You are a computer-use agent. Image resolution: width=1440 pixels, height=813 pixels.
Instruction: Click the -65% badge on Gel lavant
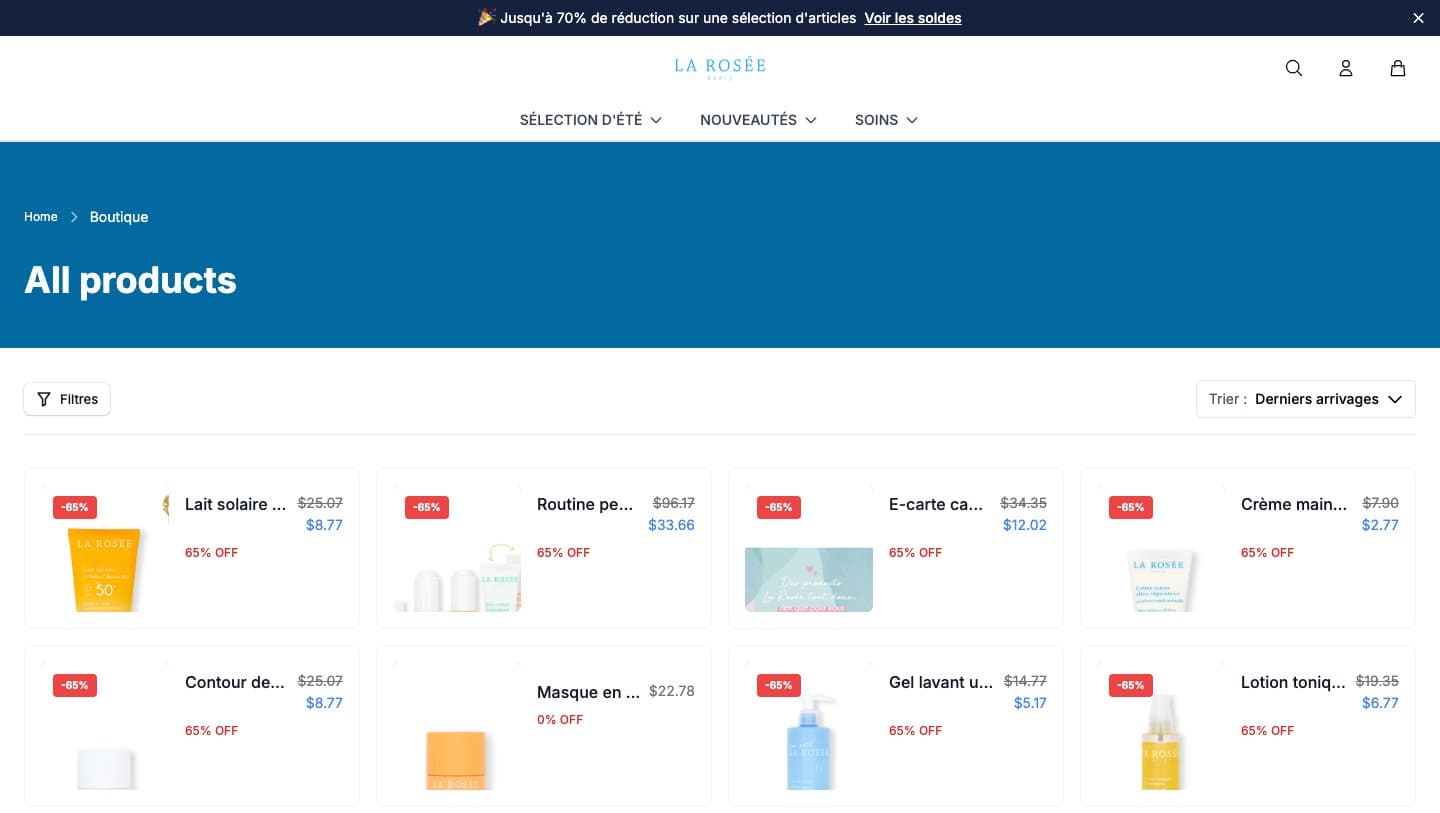click(779, 685)
